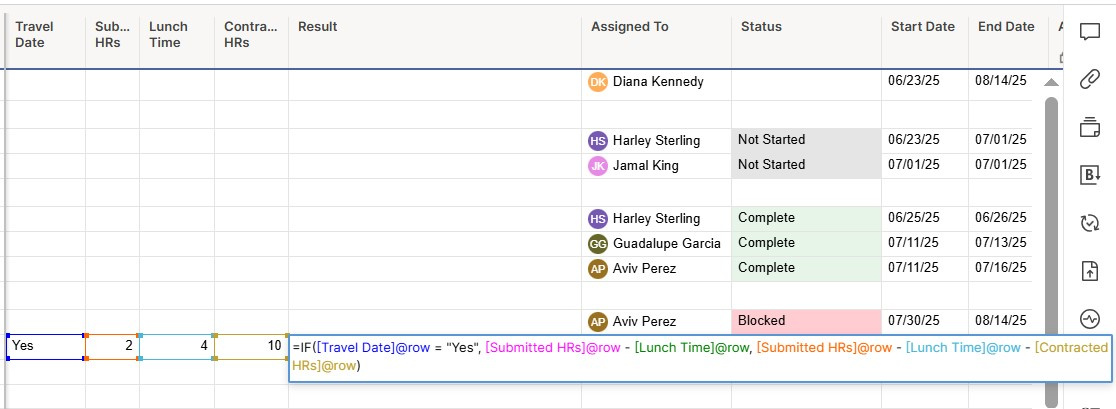The image size is (1116, 409).
Task: Open the Activity Log icon
Action: point(1090,319)
